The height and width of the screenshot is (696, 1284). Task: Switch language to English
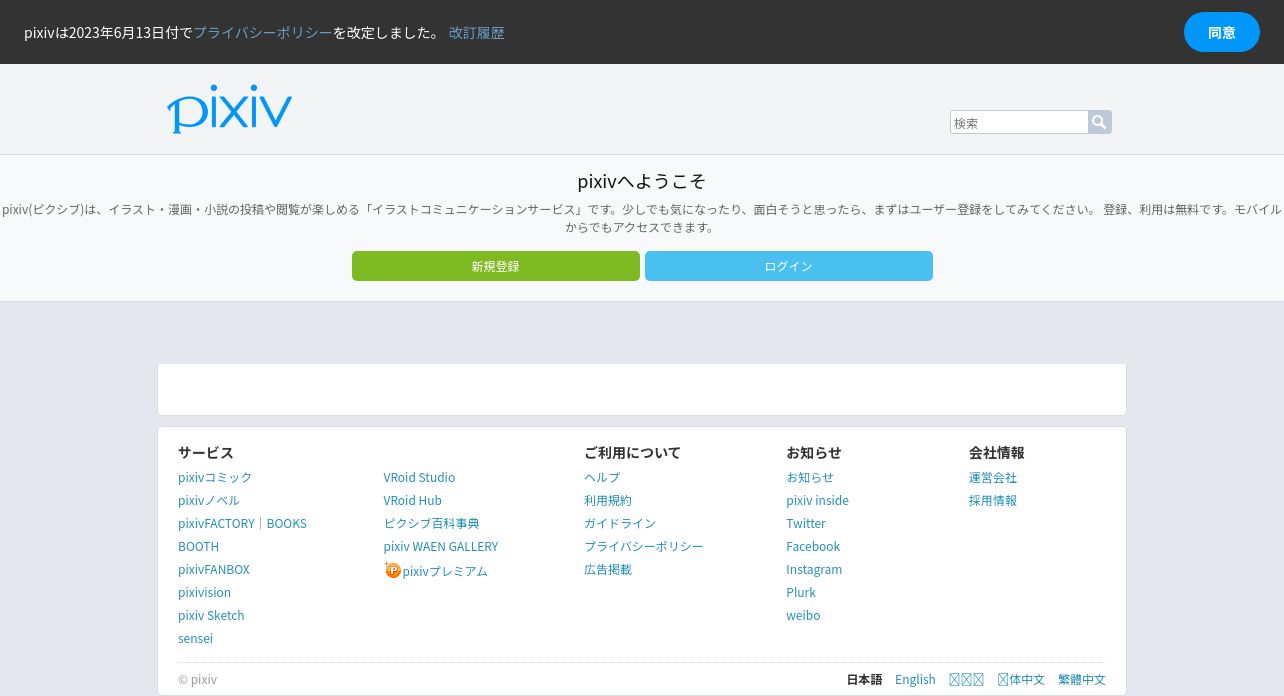pyautogui.click(x=915, y=679)
